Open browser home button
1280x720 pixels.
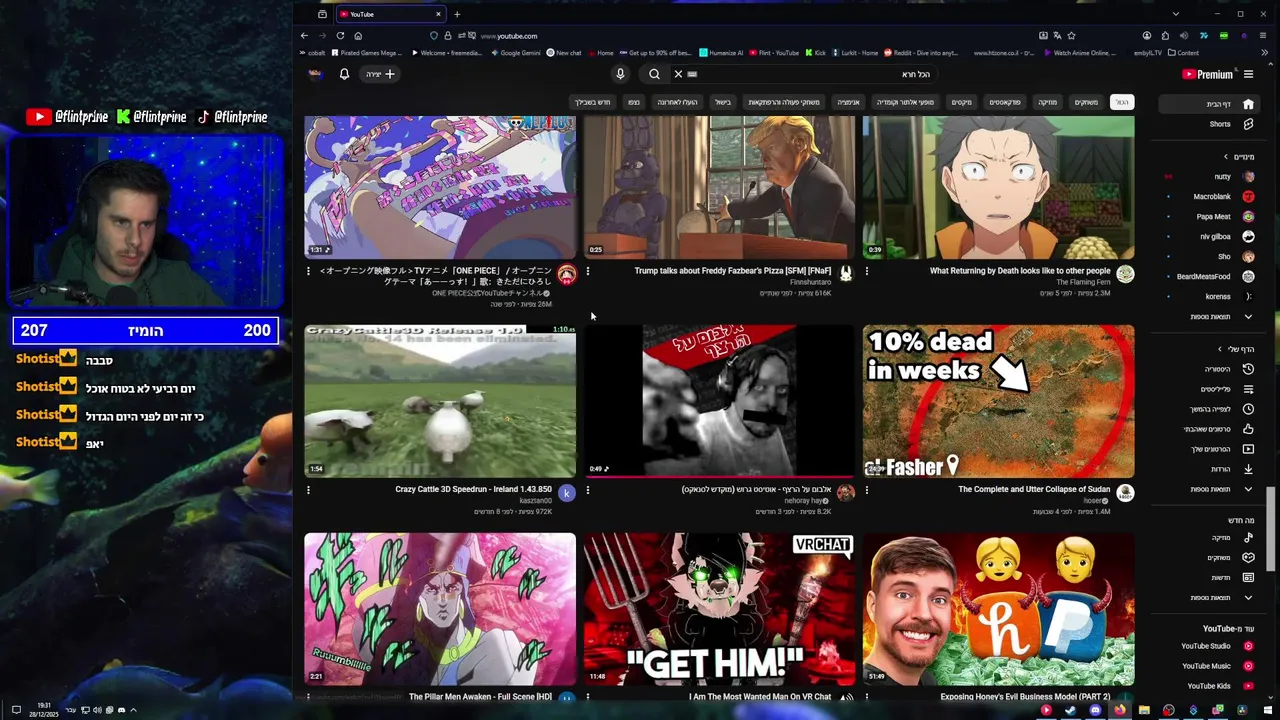358,36
